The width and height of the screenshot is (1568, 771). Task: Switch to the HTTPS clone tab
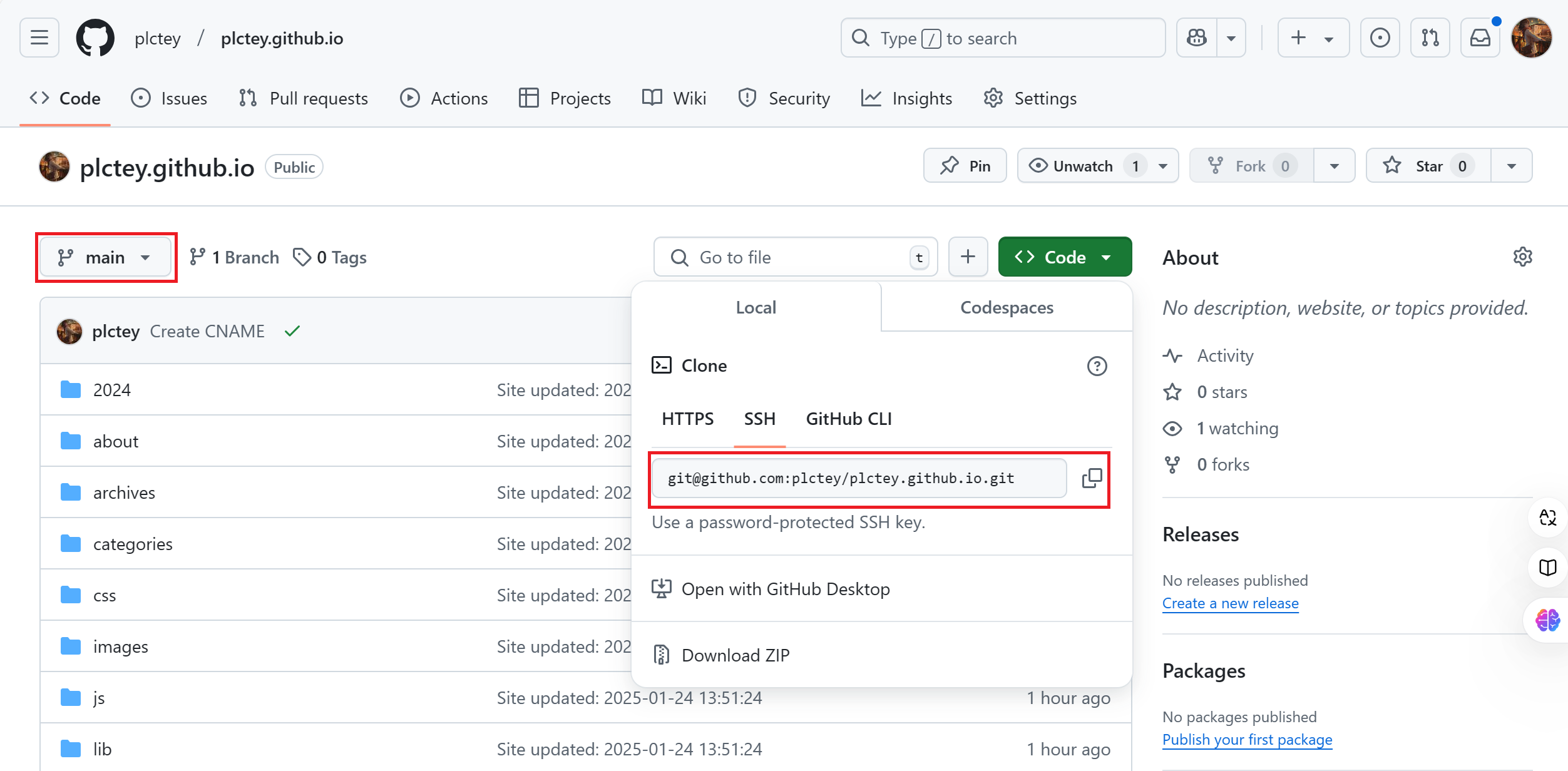pyautogui.click(x=687, y=419)
